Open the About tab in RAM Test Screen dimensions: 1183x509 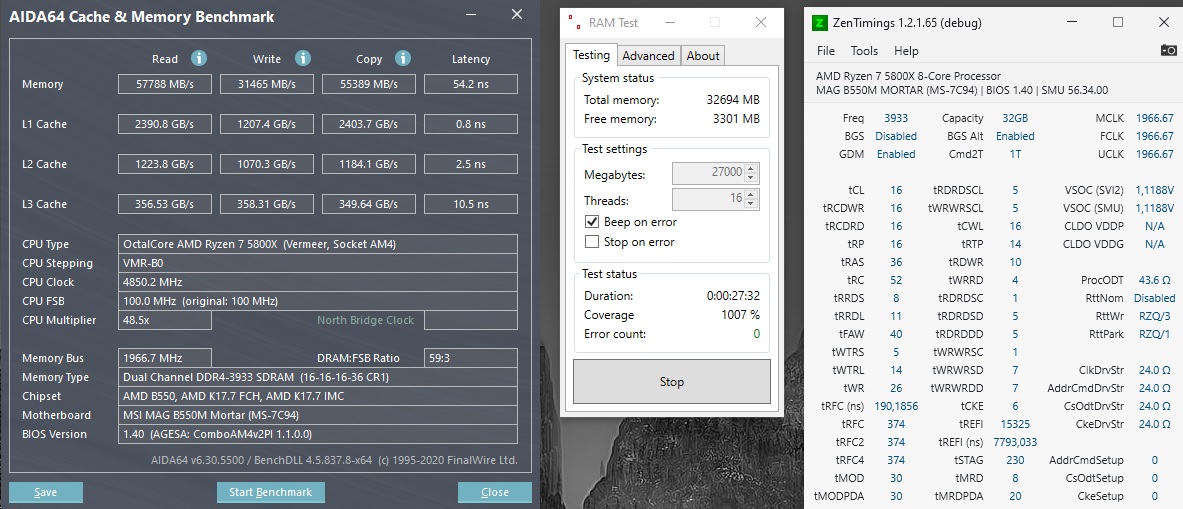(x=702, y=56)
